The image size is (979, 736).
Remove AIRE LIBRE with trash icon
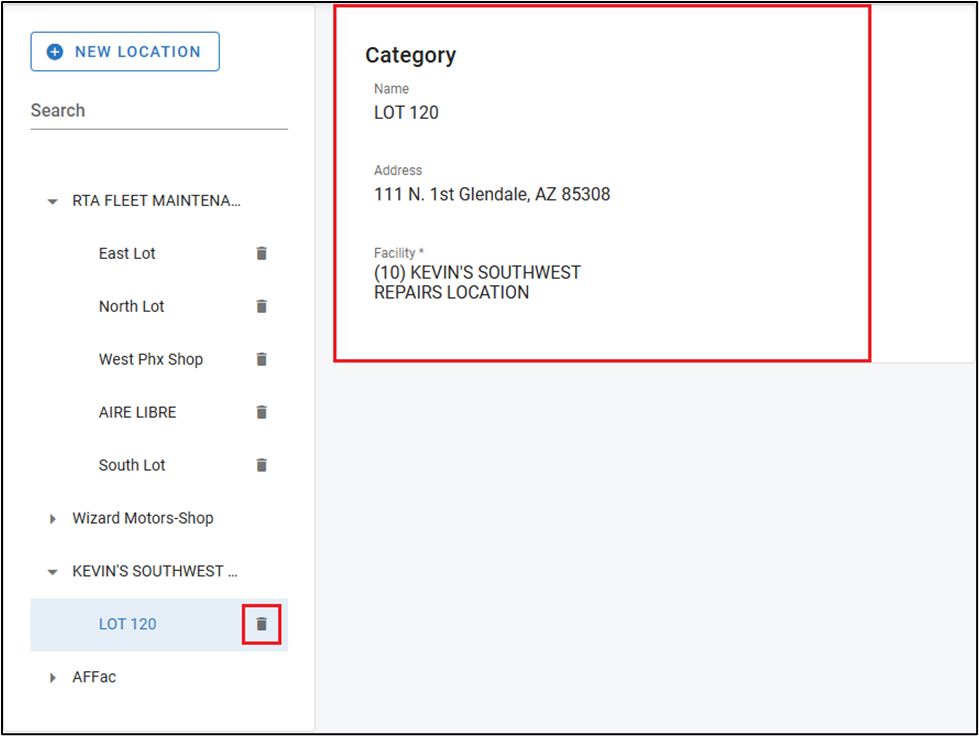(x=262, y=412)
